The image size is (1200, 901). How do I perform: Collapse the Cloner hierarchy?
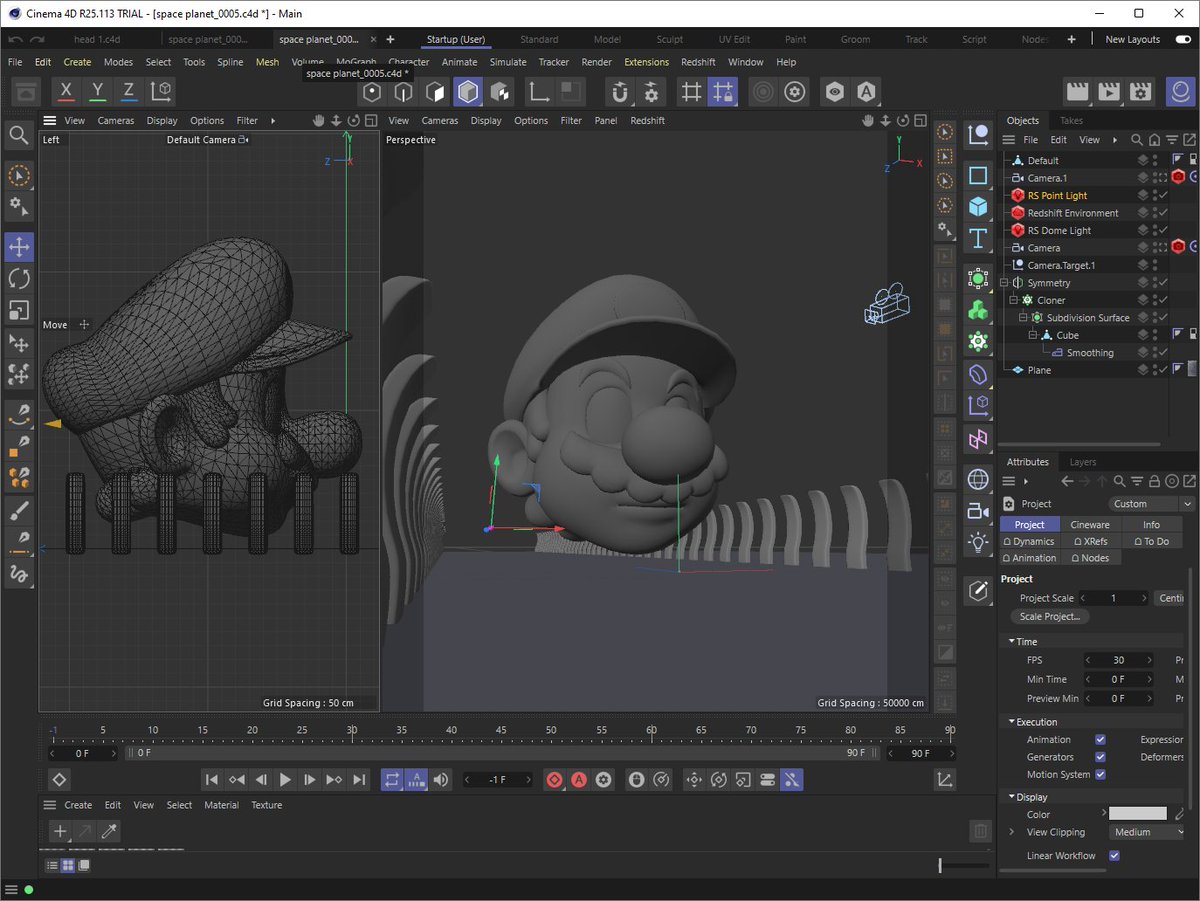click(1014, 300)
